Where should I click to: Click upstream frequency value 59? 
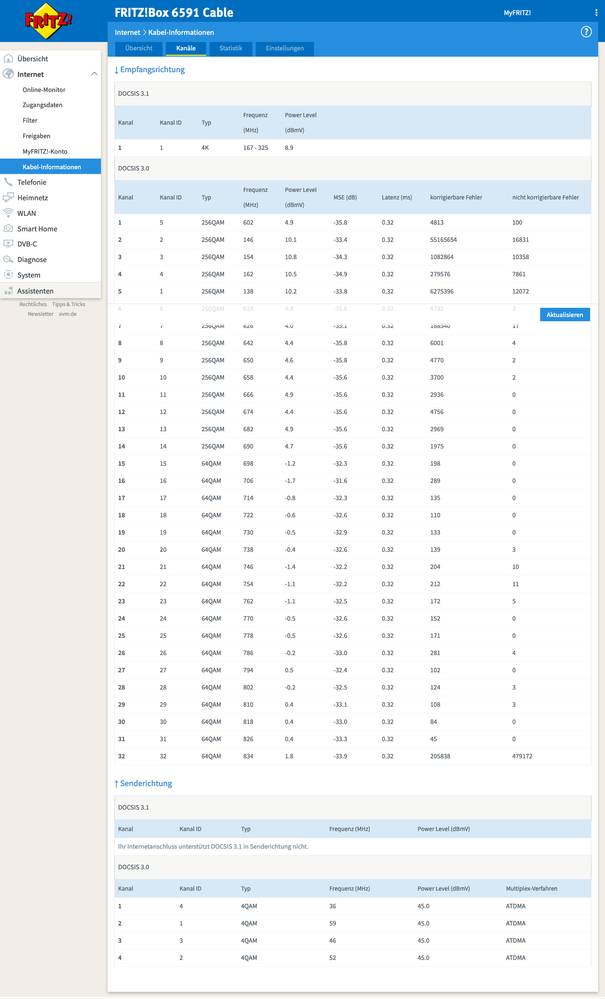(332, 924)
